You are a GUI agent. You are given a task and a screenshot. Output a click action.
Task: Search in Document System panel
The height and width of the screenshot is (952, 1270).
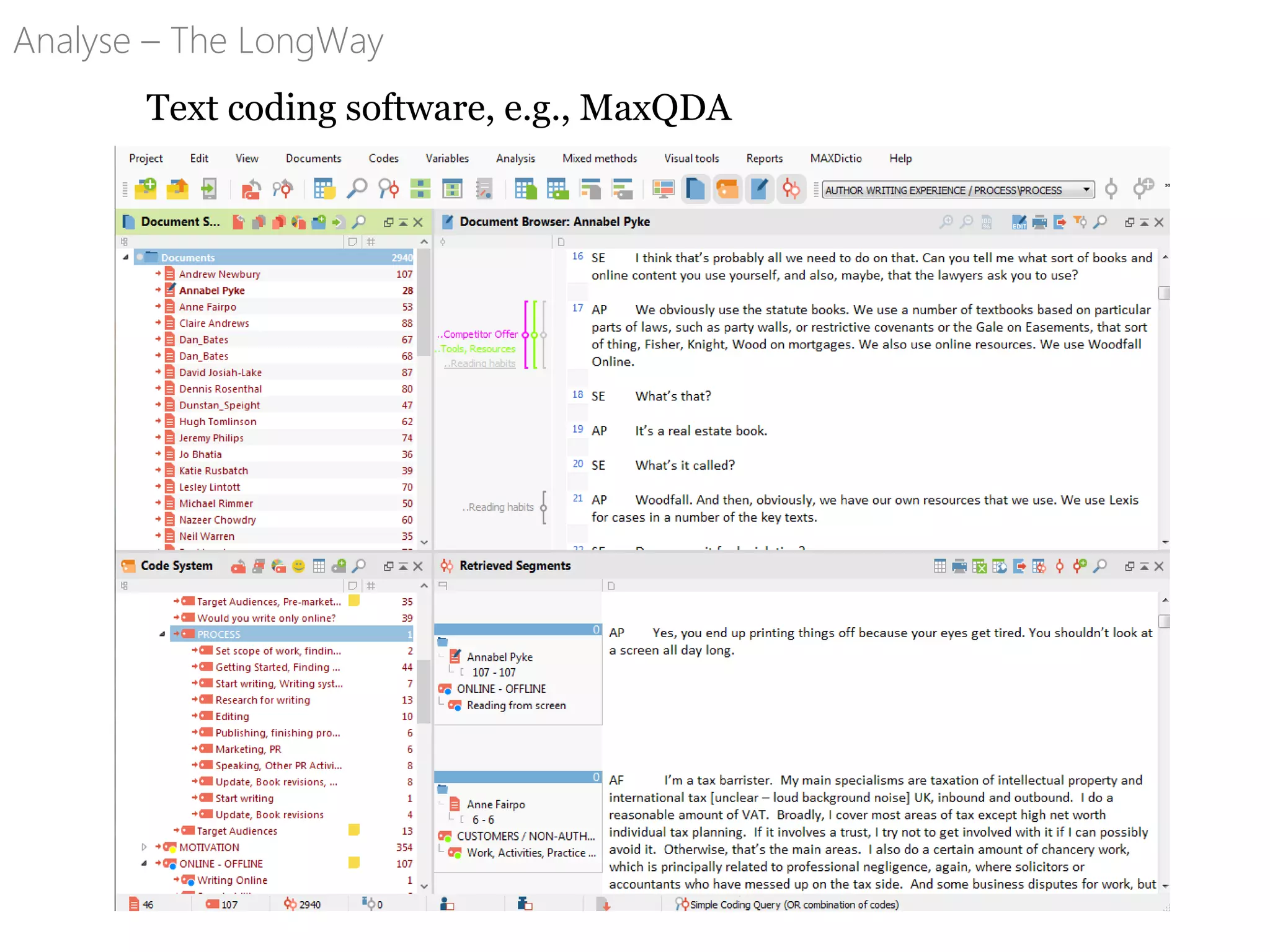tap(358, 222)
